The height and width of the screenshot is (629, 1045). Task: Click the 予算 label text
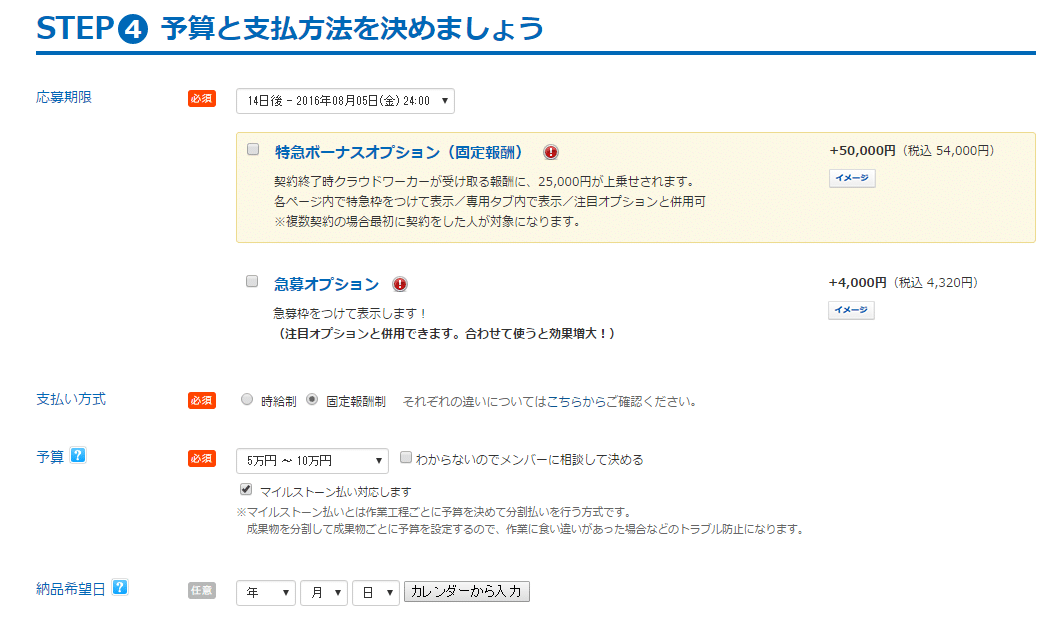tap(50, 457)
